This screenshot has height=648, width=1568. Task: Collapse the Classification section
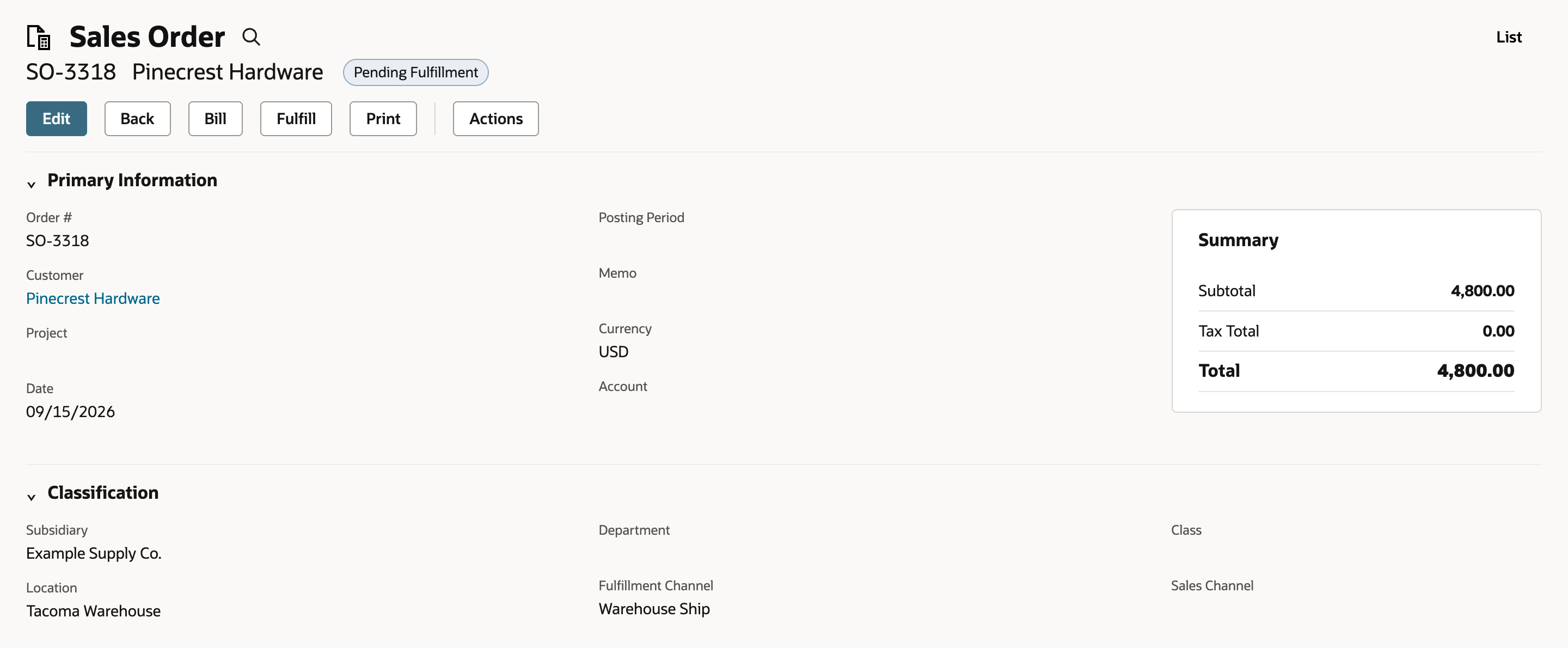tap(32, 497)
